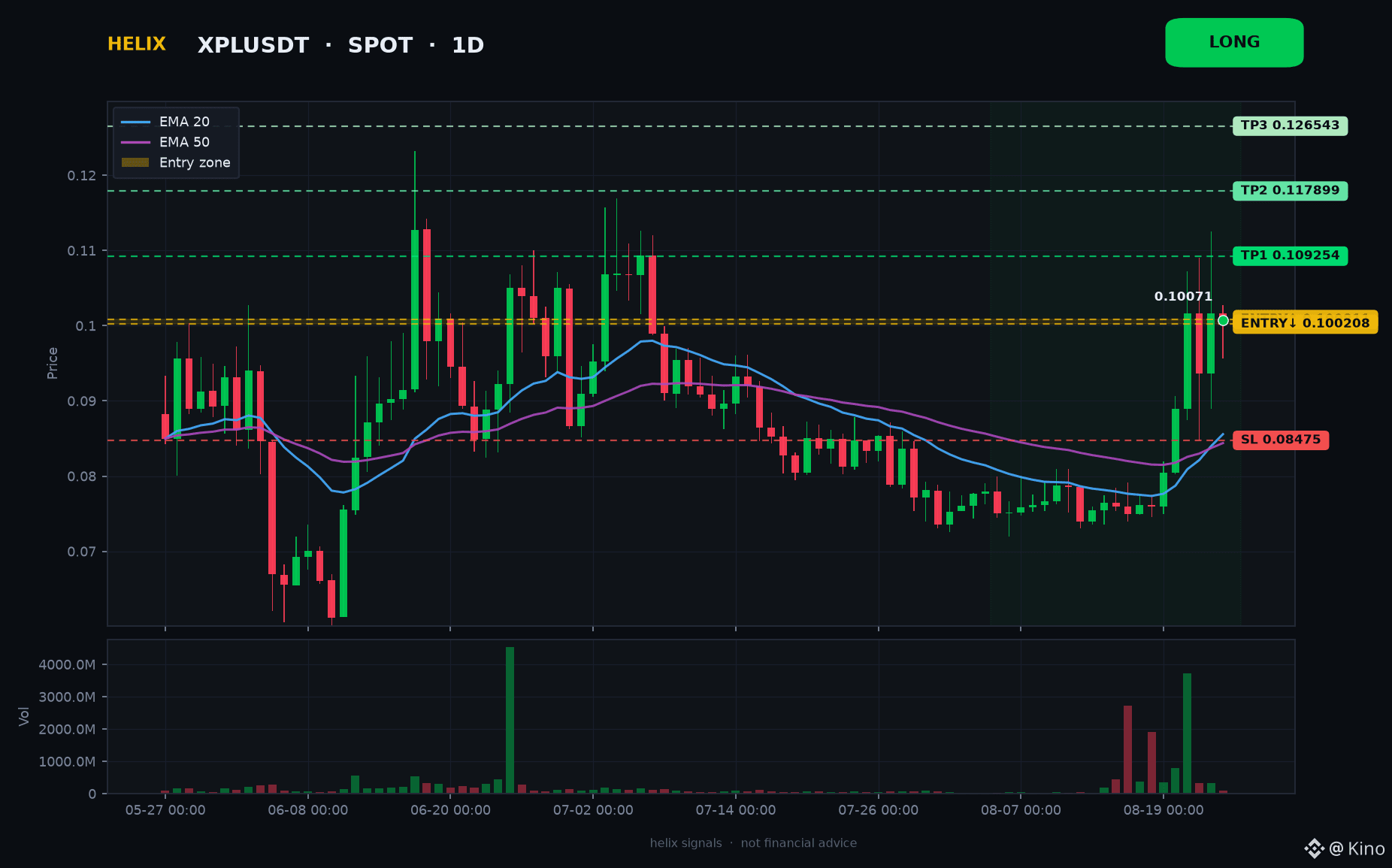Screen dimensions: 1392x868
Task: Click the 0.09 price axis tick
Action: (82, 401)
